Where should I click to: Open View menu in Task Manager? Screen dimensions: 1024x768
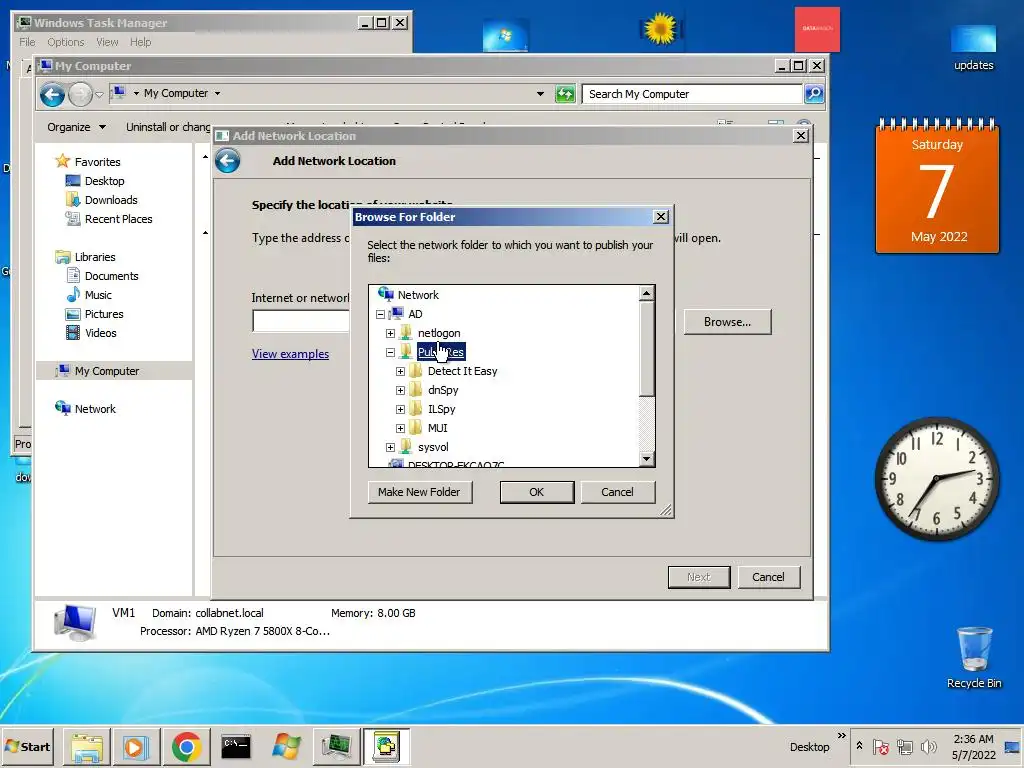point(107,42)
